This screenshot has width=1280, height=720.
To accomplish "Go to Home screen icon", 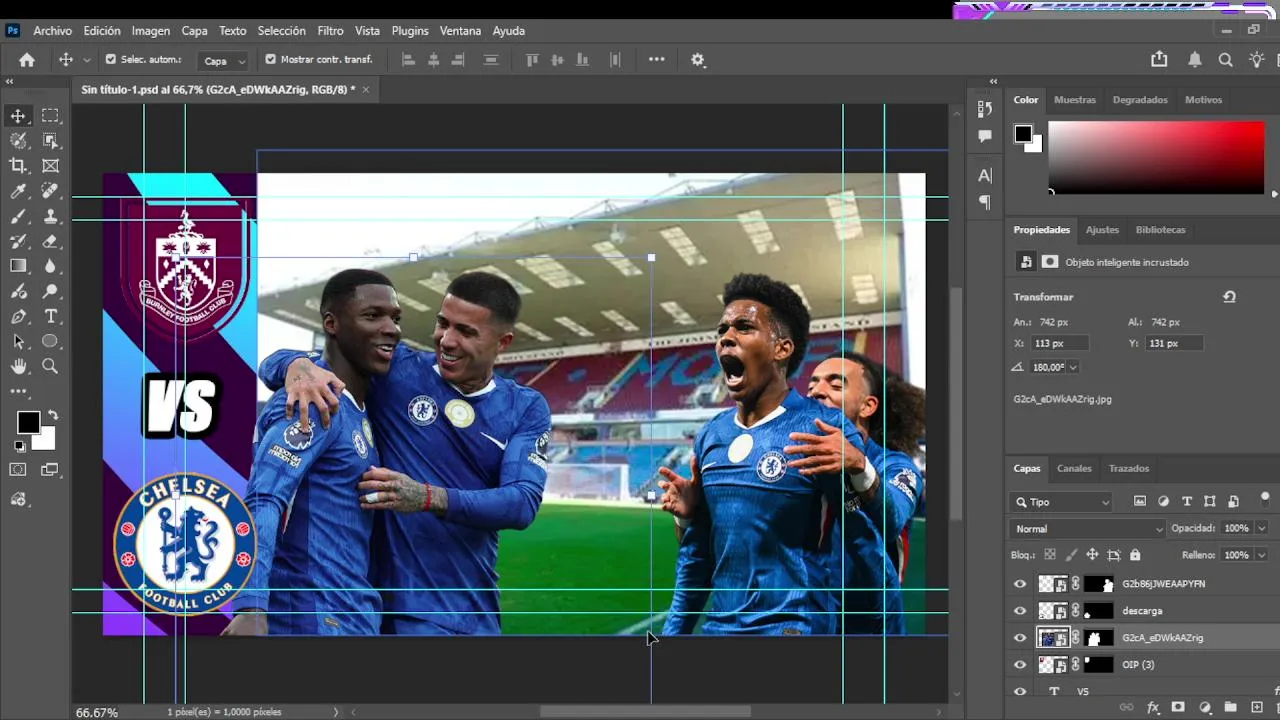I will [27, 60].
